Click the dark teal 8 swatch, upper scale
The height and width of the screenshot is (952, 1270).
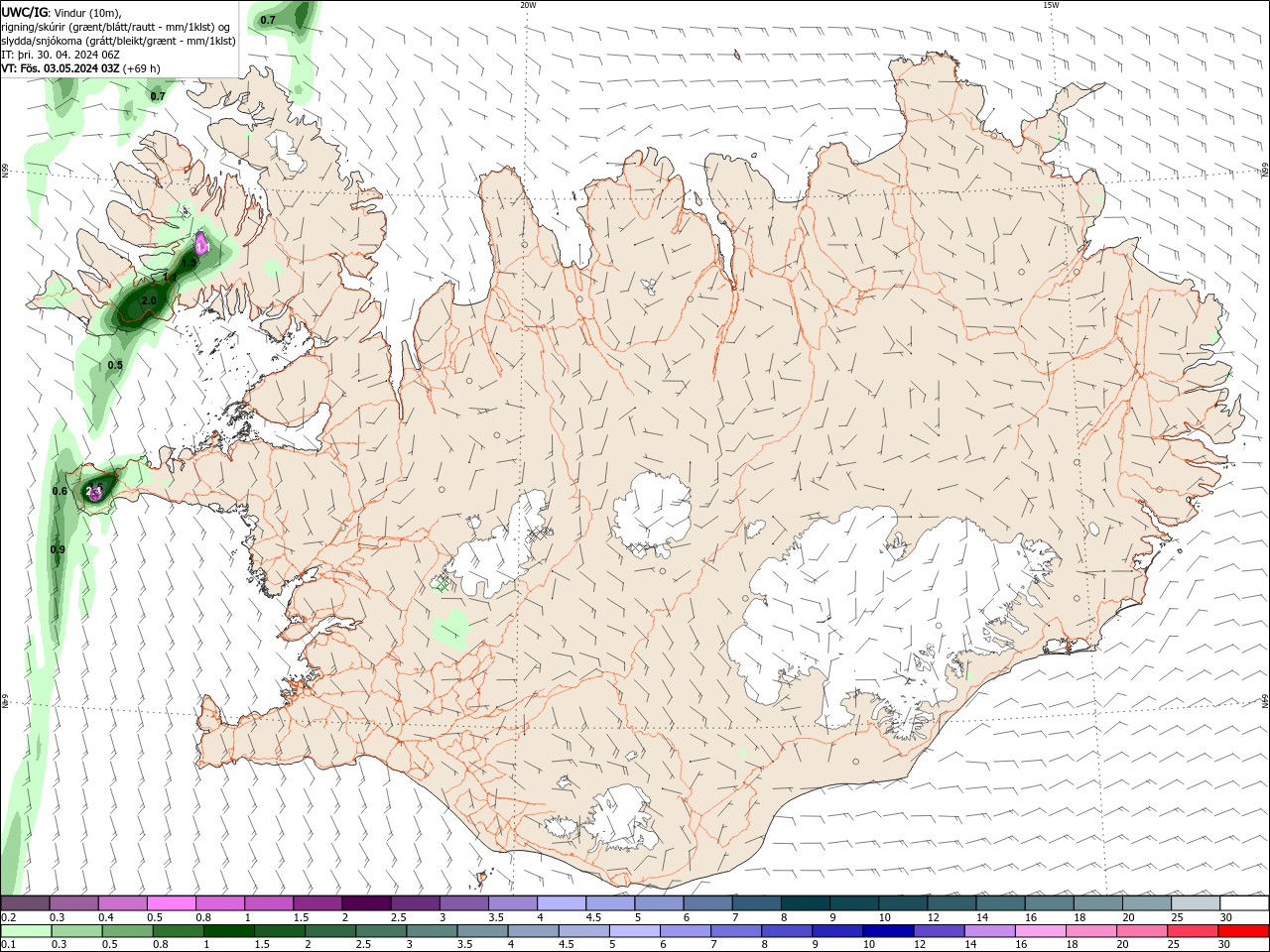[806, 903]
